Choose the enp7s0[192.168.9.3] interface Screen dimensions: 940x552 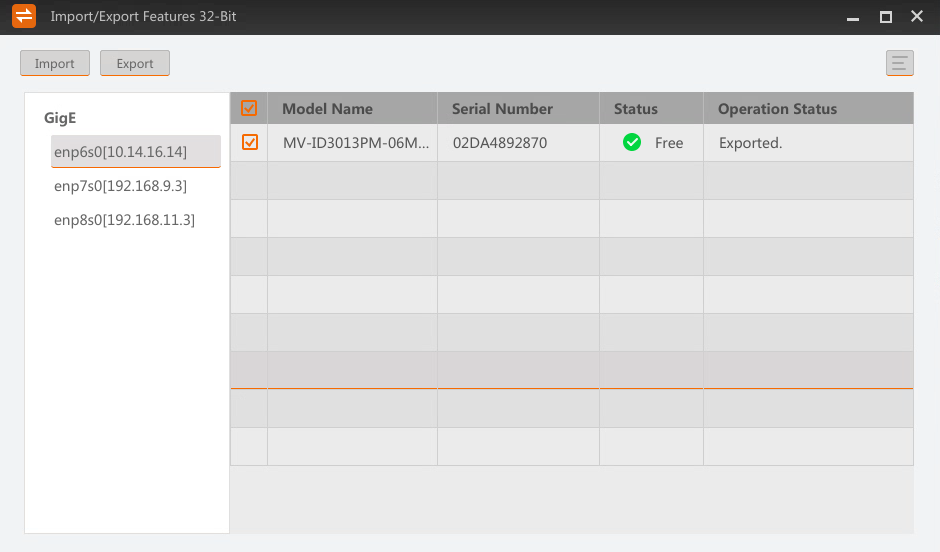121,186
